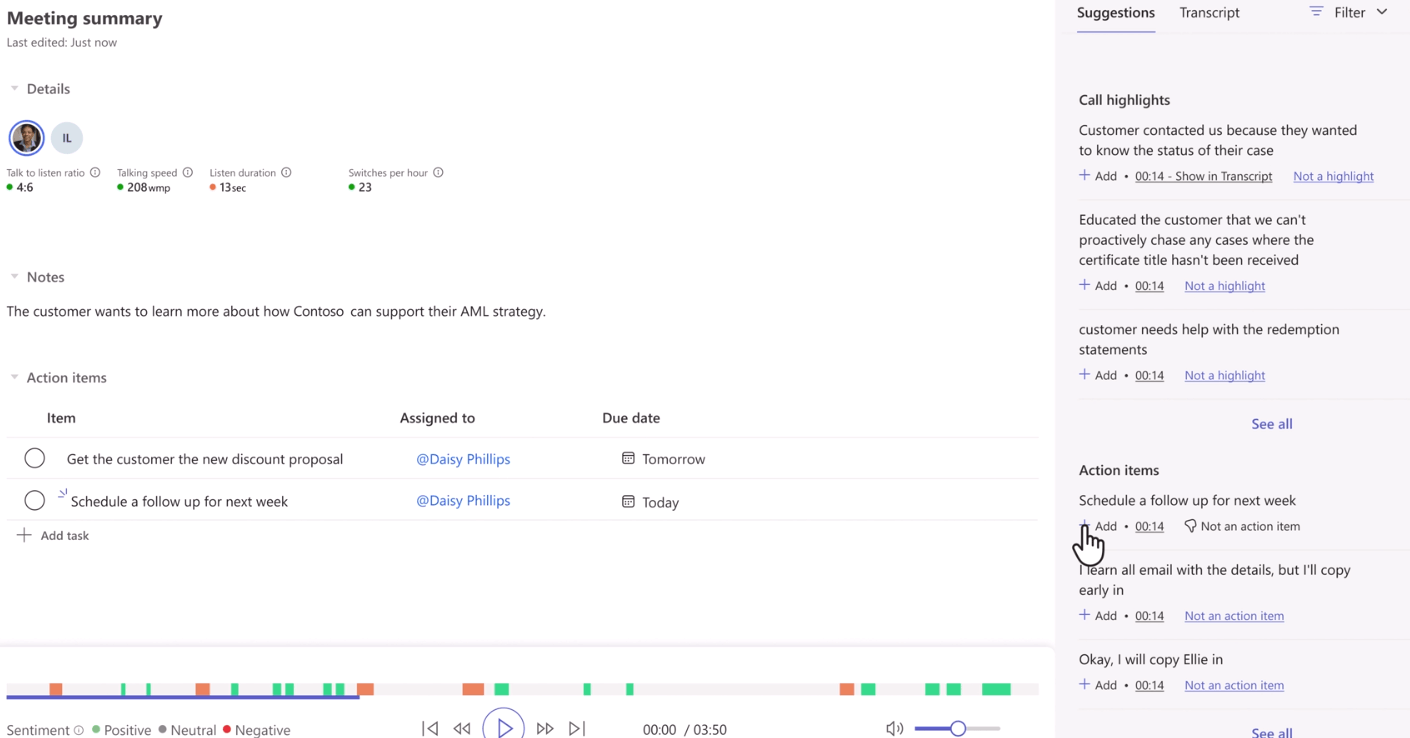The image size is (1410, 738).
Task: Click the info icon next to Listen duration
Action: click(286, 173)
